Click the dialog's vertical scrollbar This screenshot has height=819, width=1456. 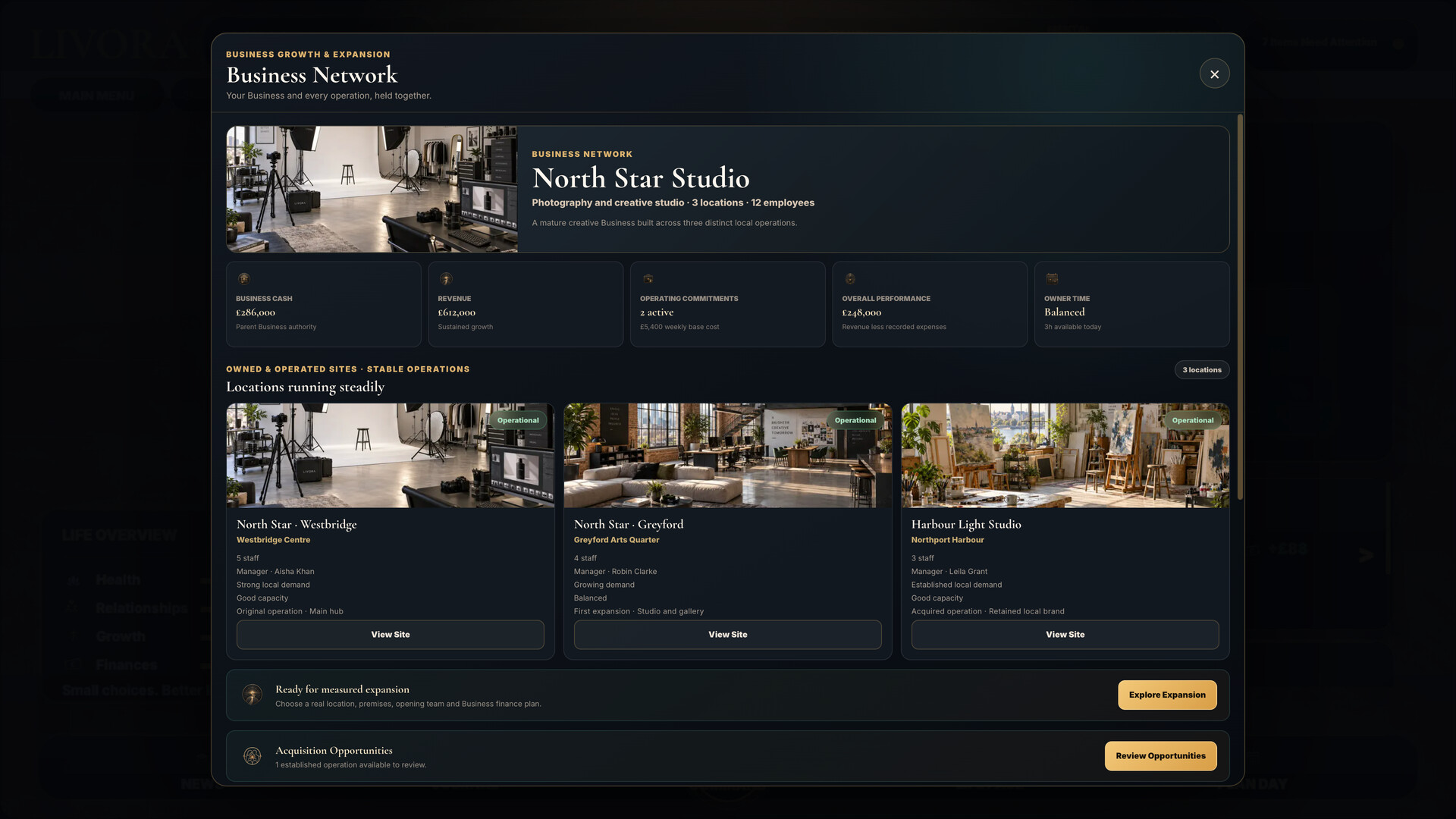[x=1240, y=307]
